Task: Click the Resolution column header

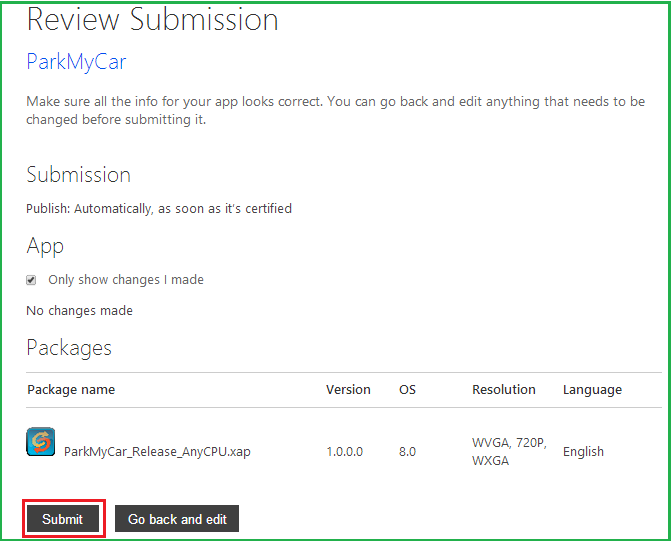Action: point(504,390)
